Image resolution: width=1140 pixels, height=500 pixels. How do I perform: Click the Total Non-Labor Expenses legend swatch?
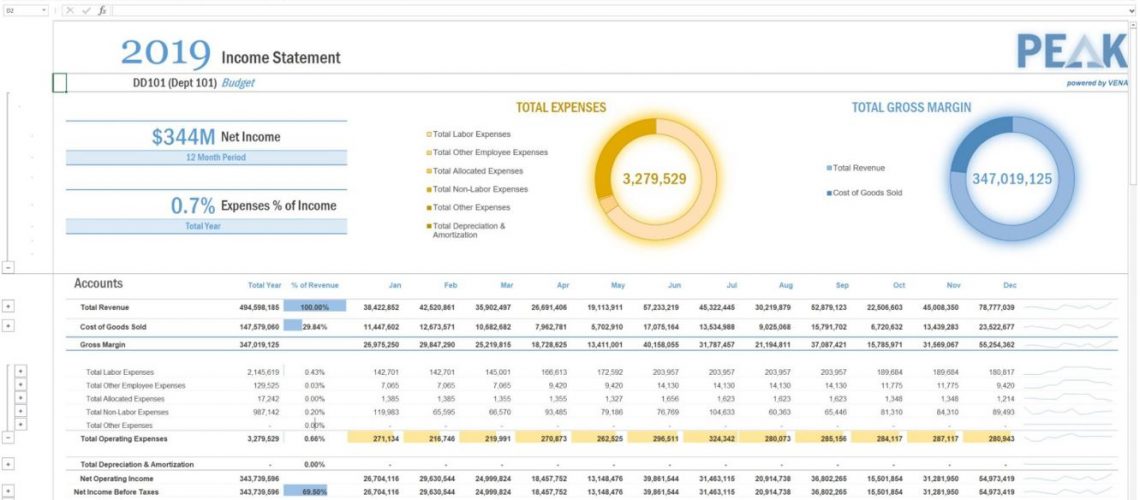[428, 189]
